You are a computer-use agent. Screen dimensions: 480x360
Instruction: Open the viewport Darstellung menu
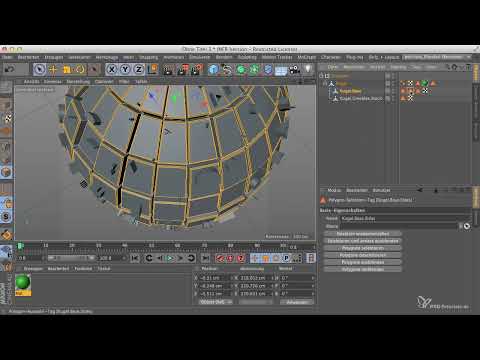click(78, 82)
